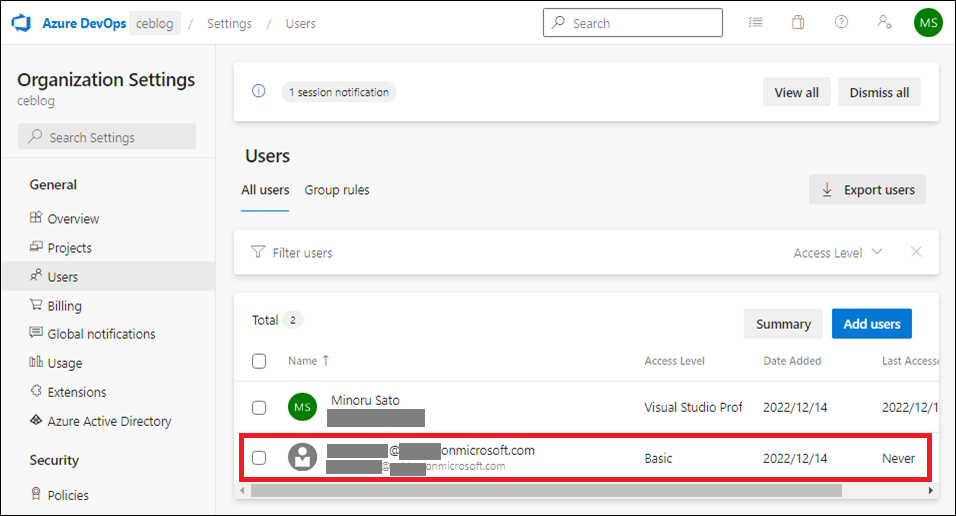Click the Azure DevOps title link

click(84, 23)
